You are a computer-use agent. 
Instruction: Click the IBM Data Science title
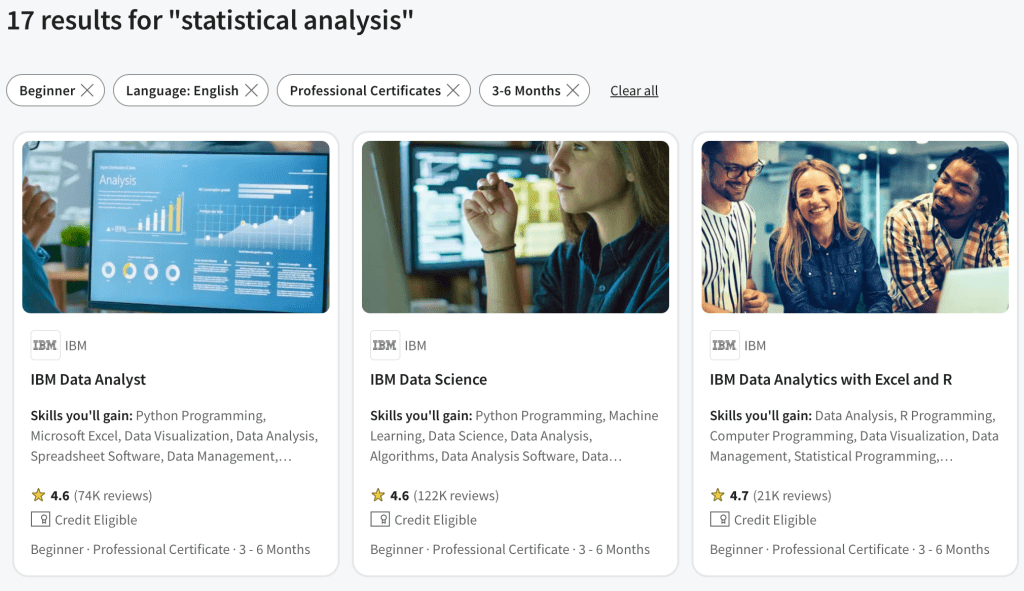[428, 380]
